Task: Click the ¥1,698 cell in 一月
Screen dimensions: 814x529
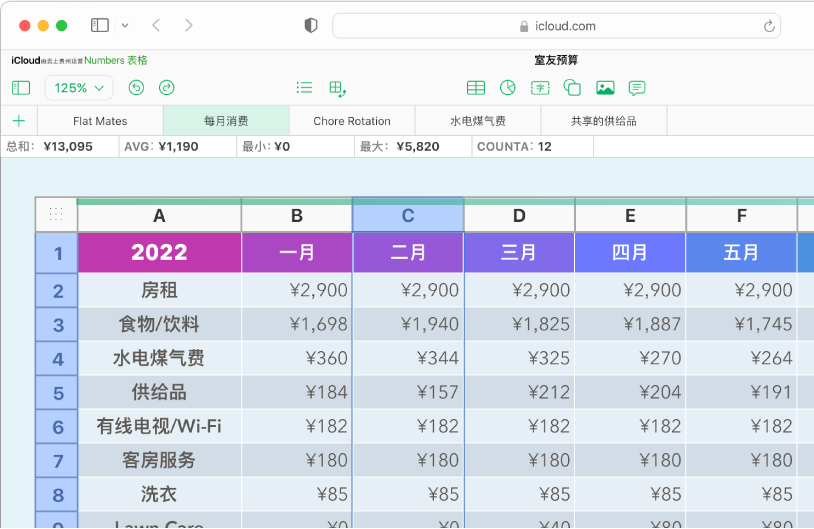Action: pyautogui.click(x=297, y=324)
